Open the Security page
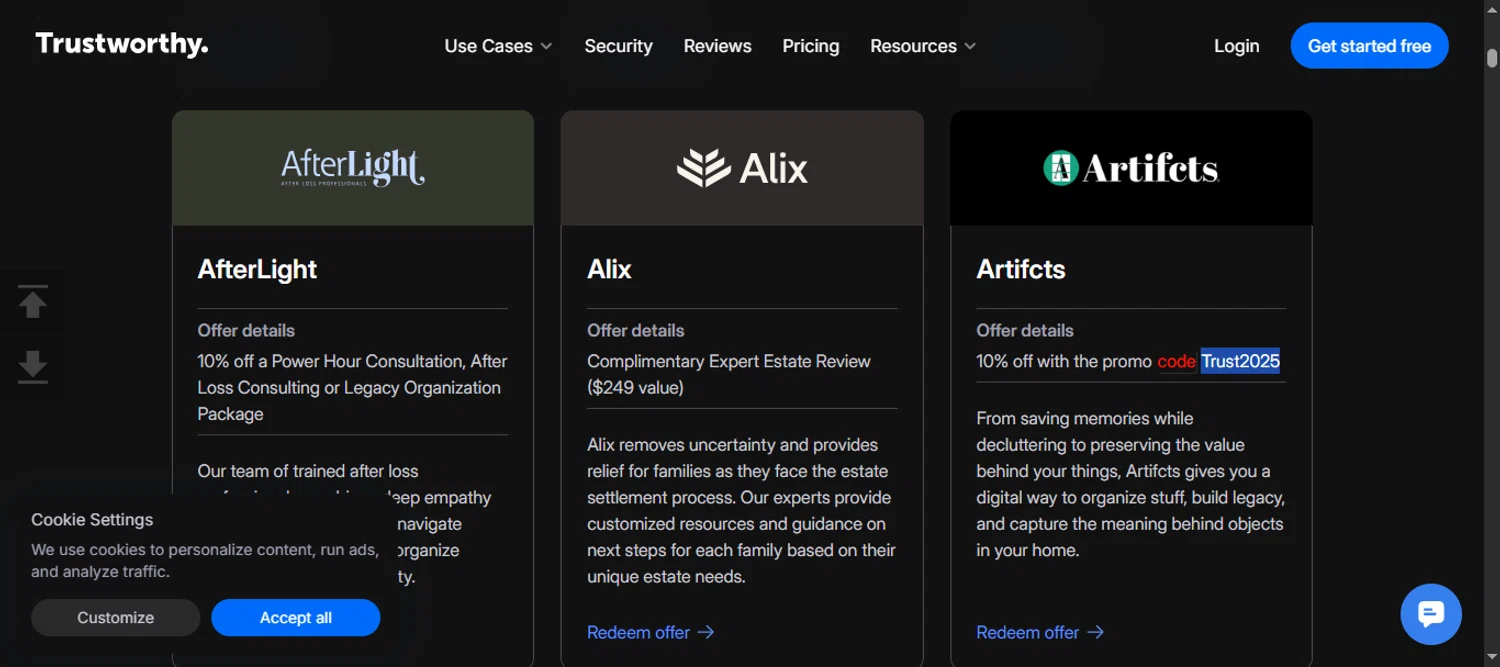Screen dimensions: 1500x667 (x=618, y=46)
